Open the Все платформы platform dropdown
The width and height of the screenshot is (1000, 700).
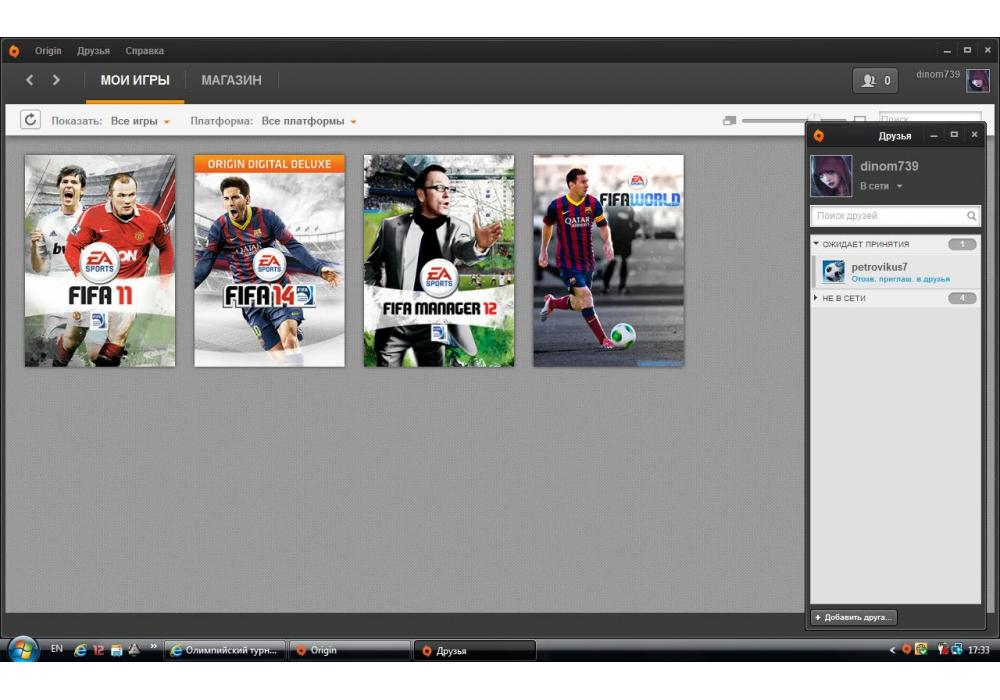coord(309,121)
